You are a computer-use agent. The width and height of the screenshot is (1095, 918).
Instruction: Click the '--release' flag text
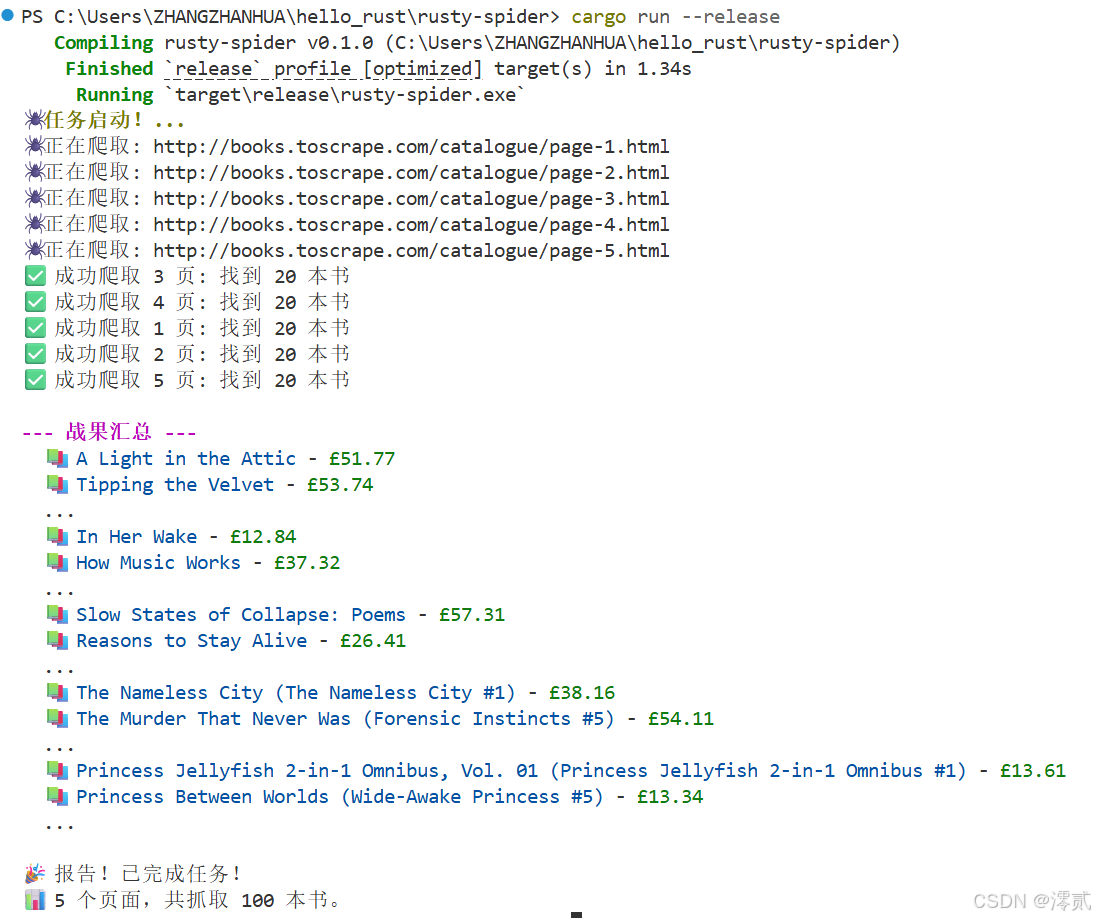[730, 17]
